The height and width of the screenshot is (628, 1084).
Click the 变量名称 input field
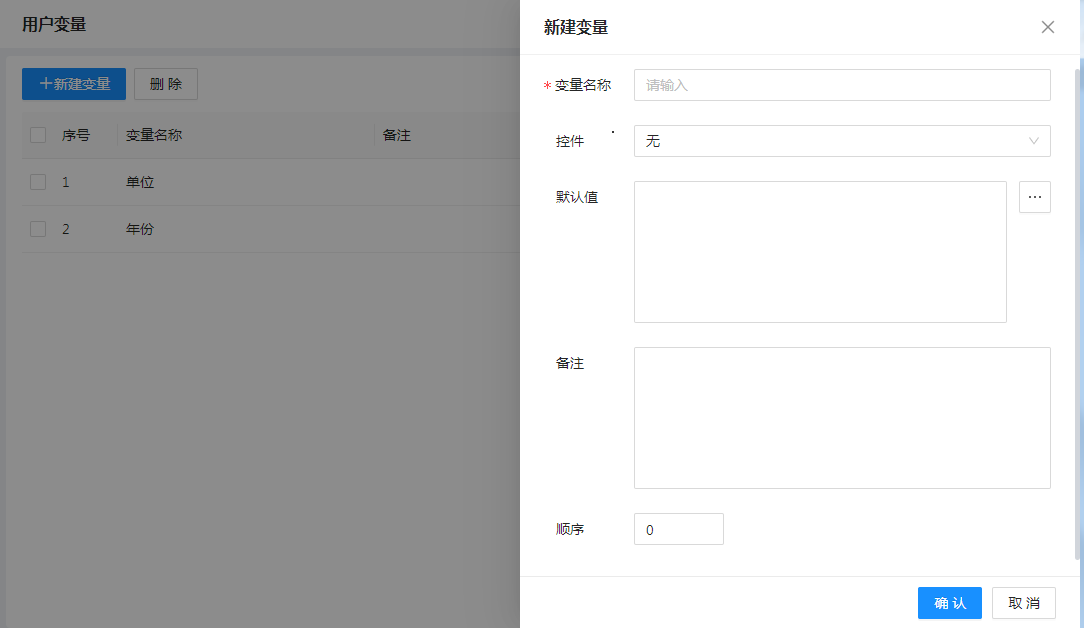coord(841,85)
